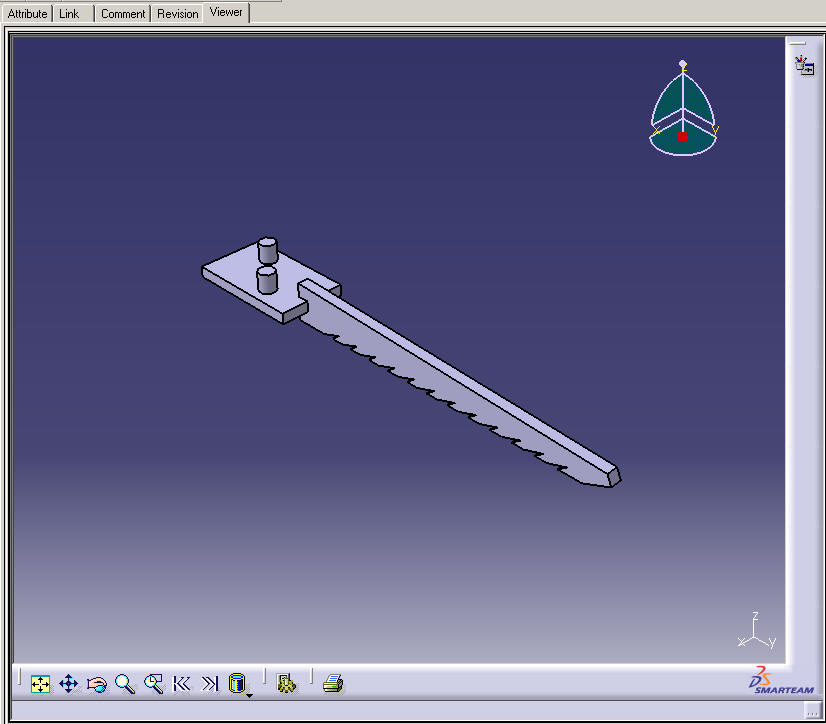This screenshot has height=724, width=826.
Task: Switch to the Attribute tab
Action: [x=27, y=14]
